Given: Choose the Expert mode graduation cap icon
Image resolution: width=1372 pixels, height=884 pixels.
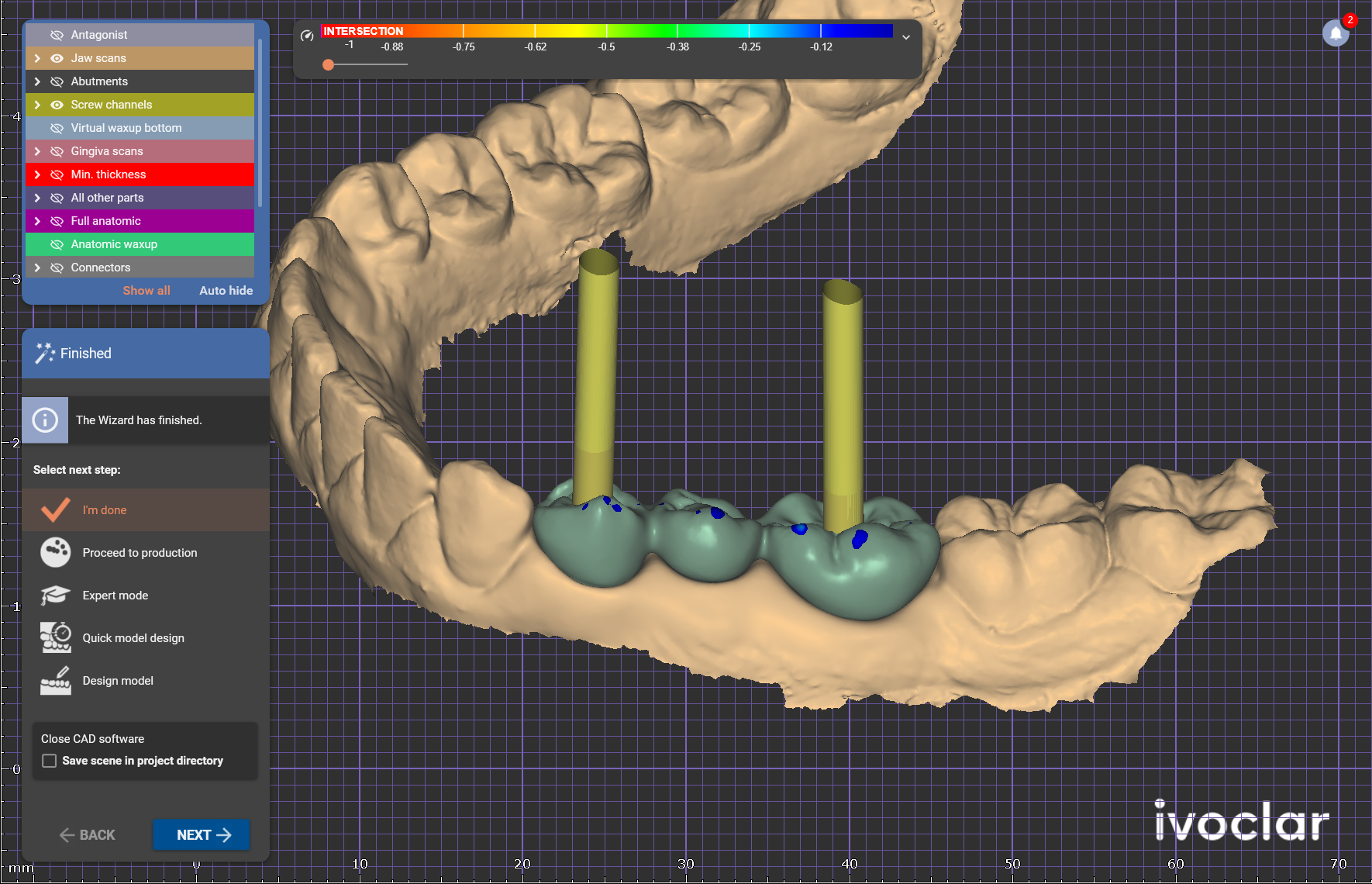Looking at the screenshot, I should pyautogui.click(x=56, y=596).
